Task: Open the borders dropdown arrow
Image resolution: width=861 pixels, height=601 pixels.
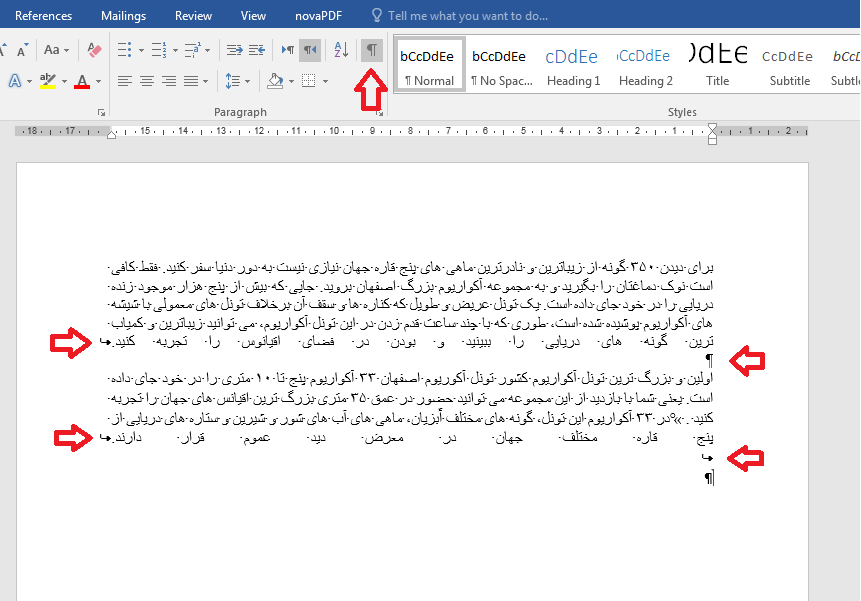Action: (x=325, y=82)
